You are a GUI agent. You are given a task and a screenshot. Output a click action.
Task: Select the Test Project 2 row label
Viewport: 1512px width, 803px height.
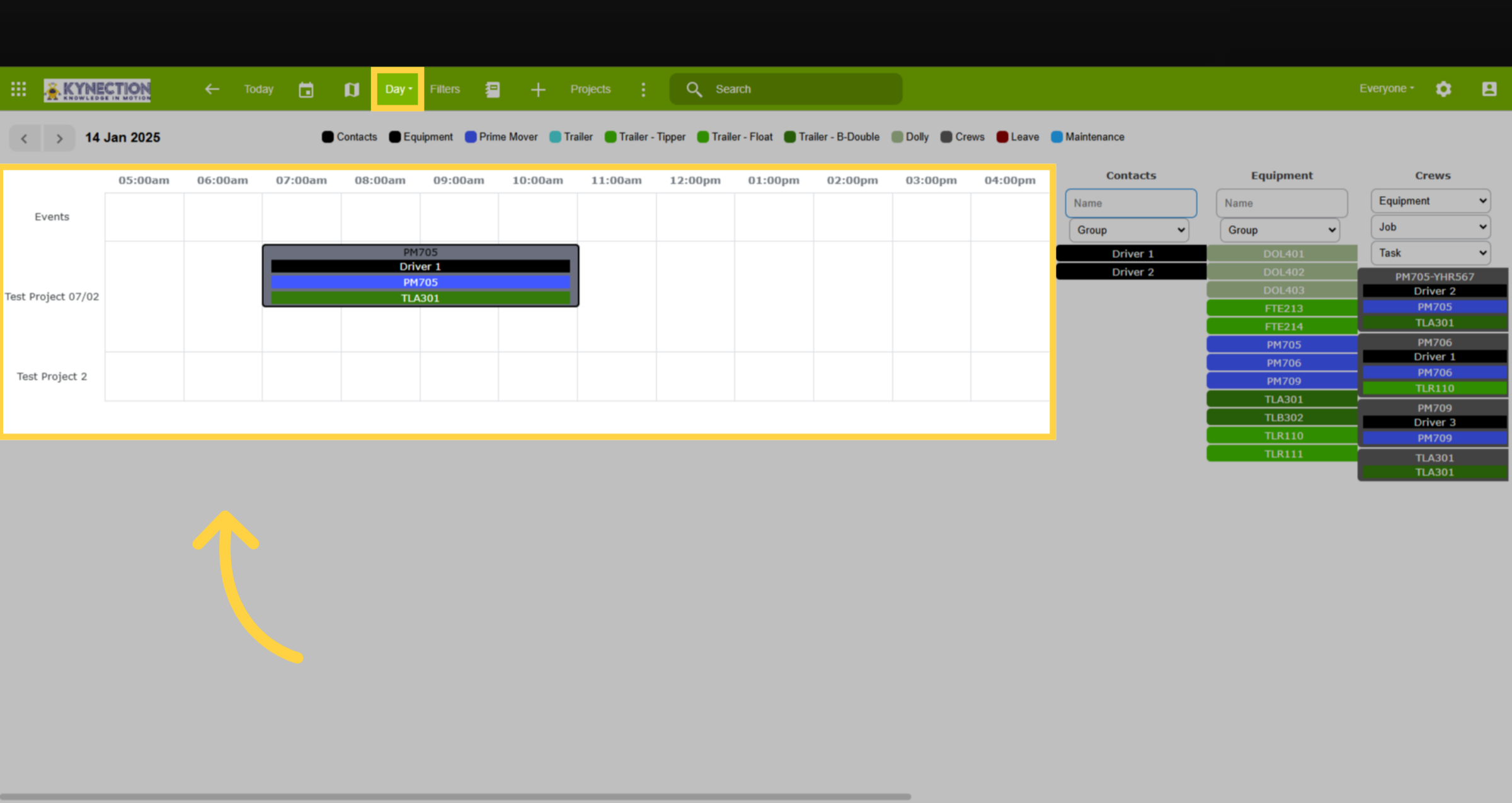click(52, 376)
